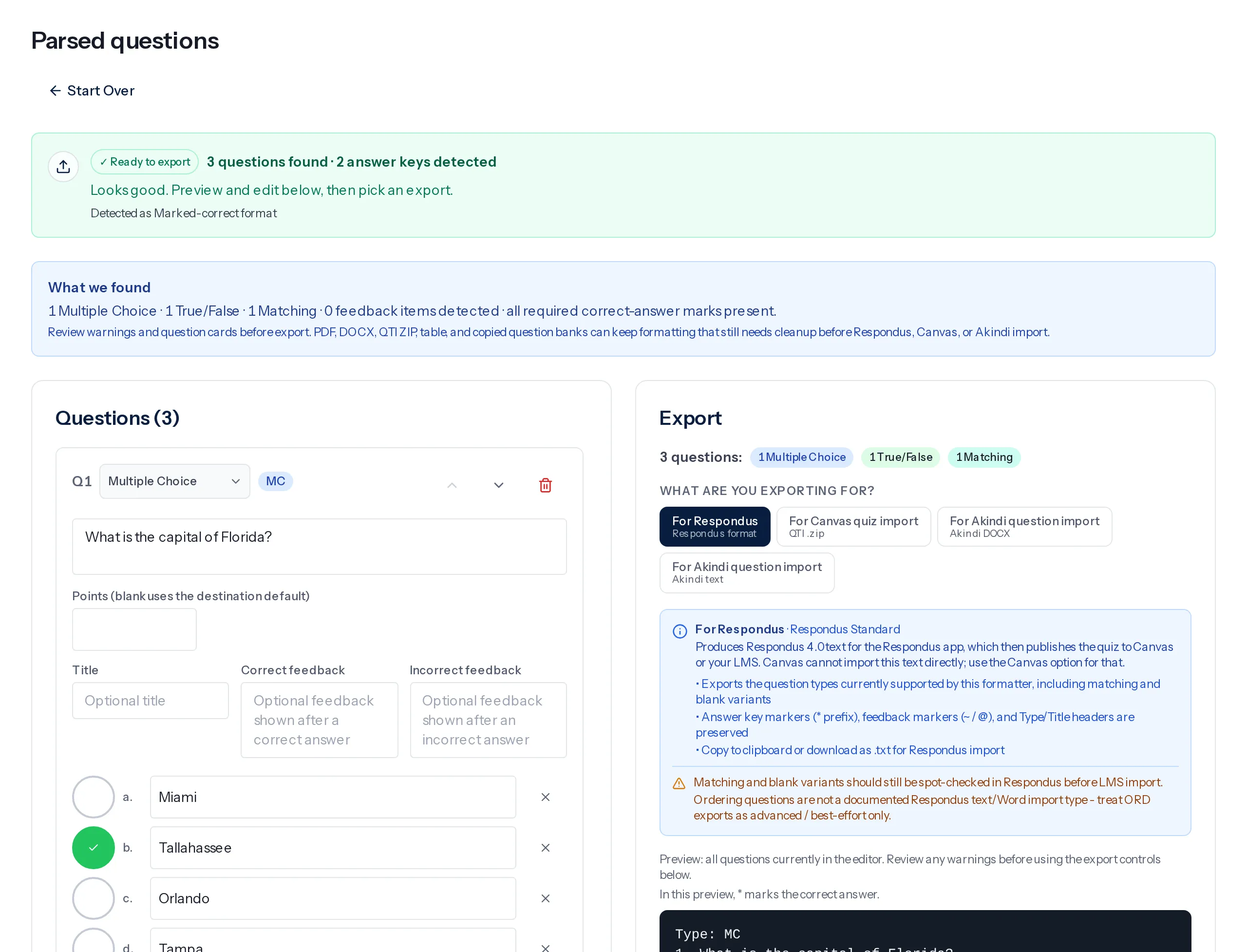Toggle the Tallahassee correct-answer radio
This screenshot has height=952, width=1247.
coord(94,847)
